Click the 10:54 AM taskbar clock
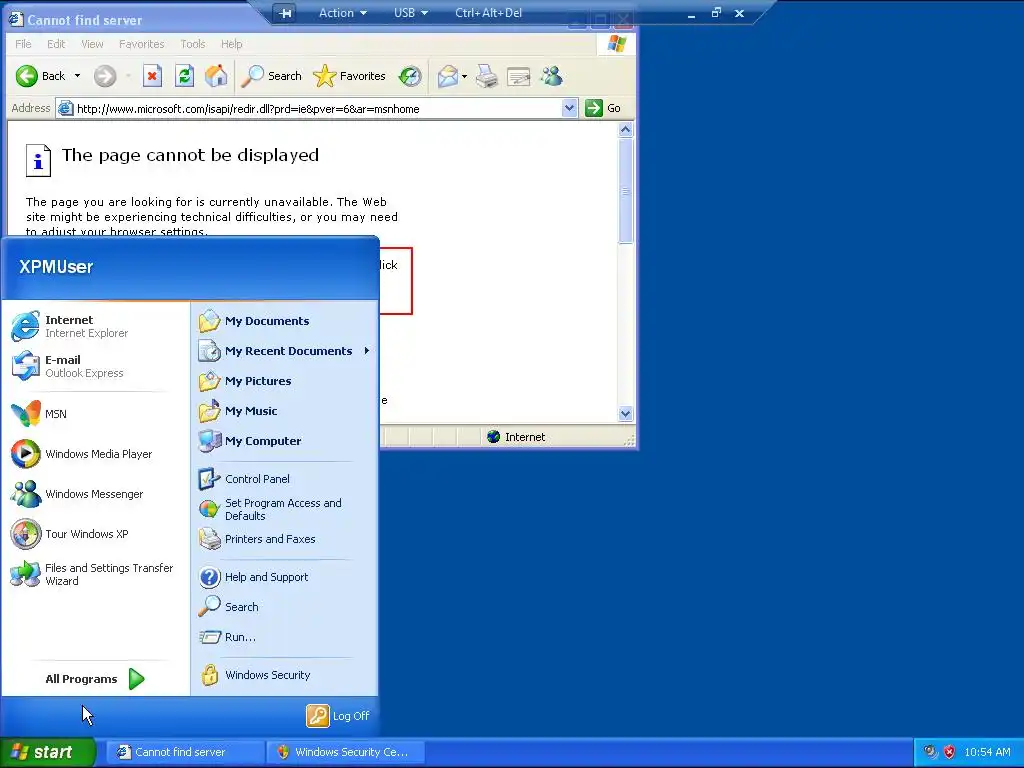 click(987, 752)
